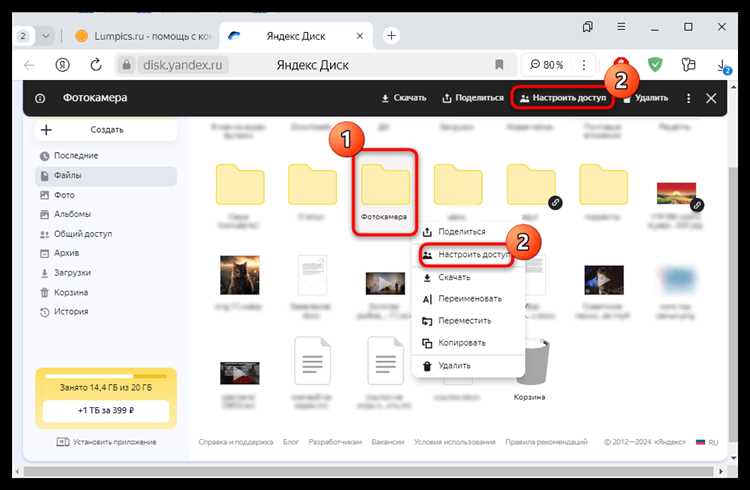The image size is (750, 490).
Task: Click Поделиться in the top toolbar
Action: [473, 98]
